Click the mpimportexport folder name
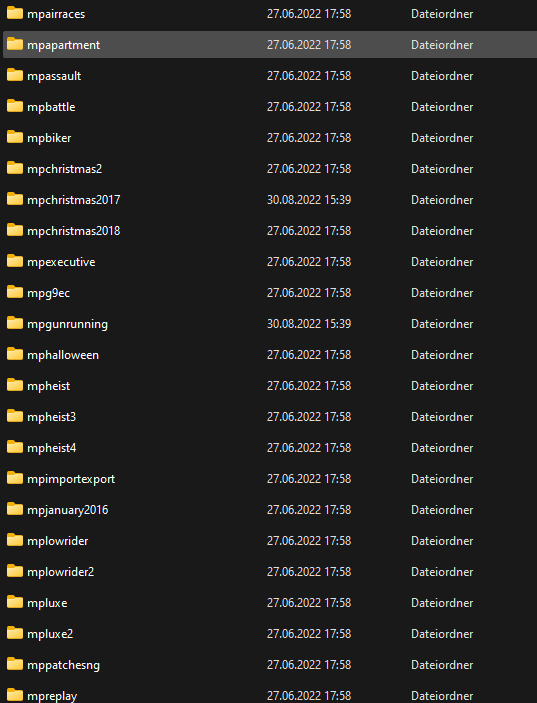 pos(71,479)
